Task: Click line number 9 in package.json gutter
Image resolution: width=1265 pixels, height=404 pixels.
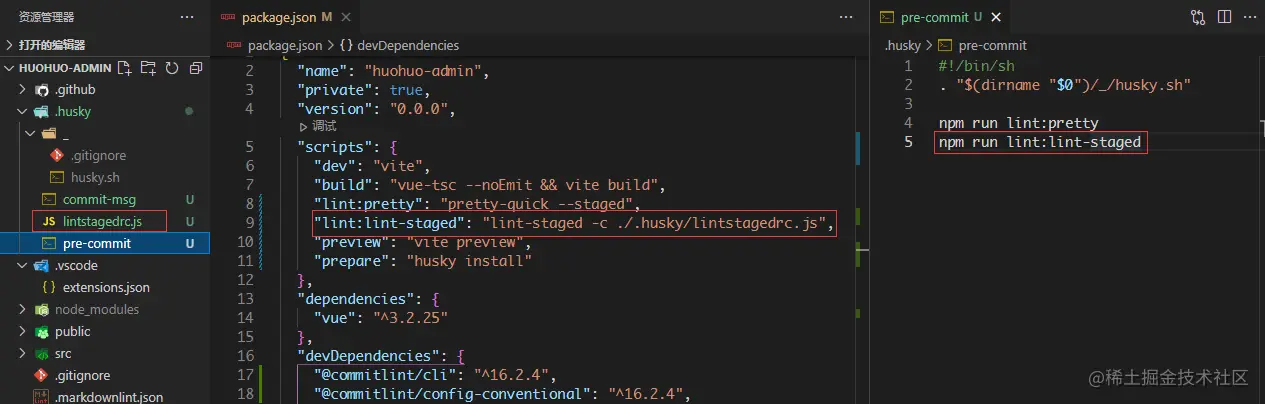Action: click(249, 224)
